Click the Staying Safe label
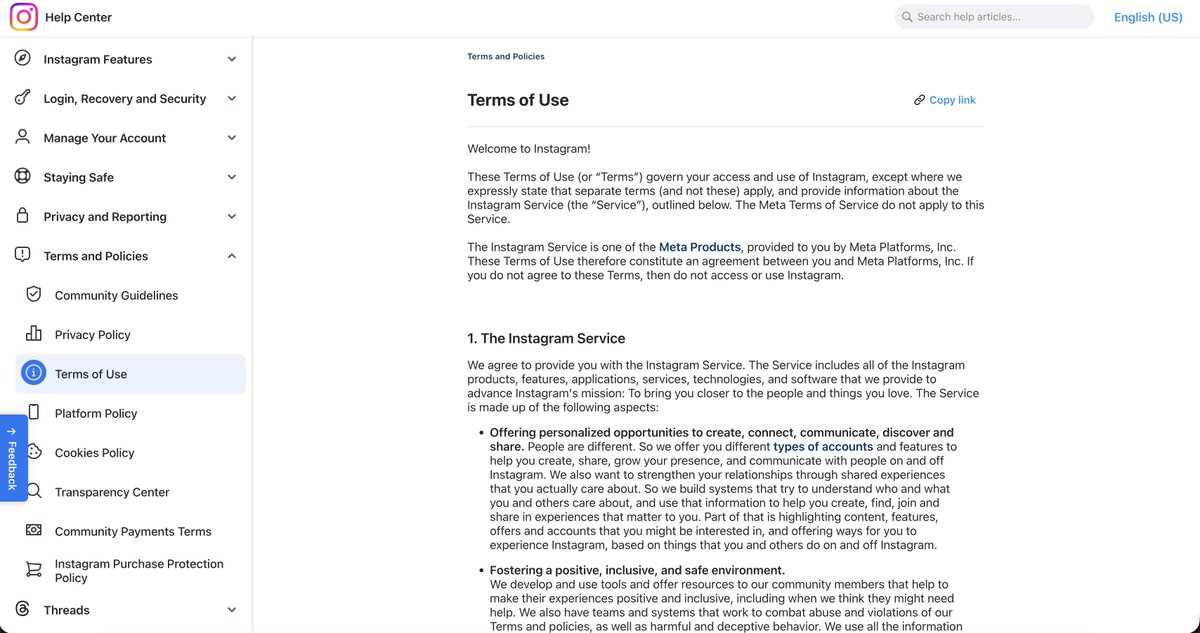Viewport: 1200px width, 633px height. tap(79, 177)
